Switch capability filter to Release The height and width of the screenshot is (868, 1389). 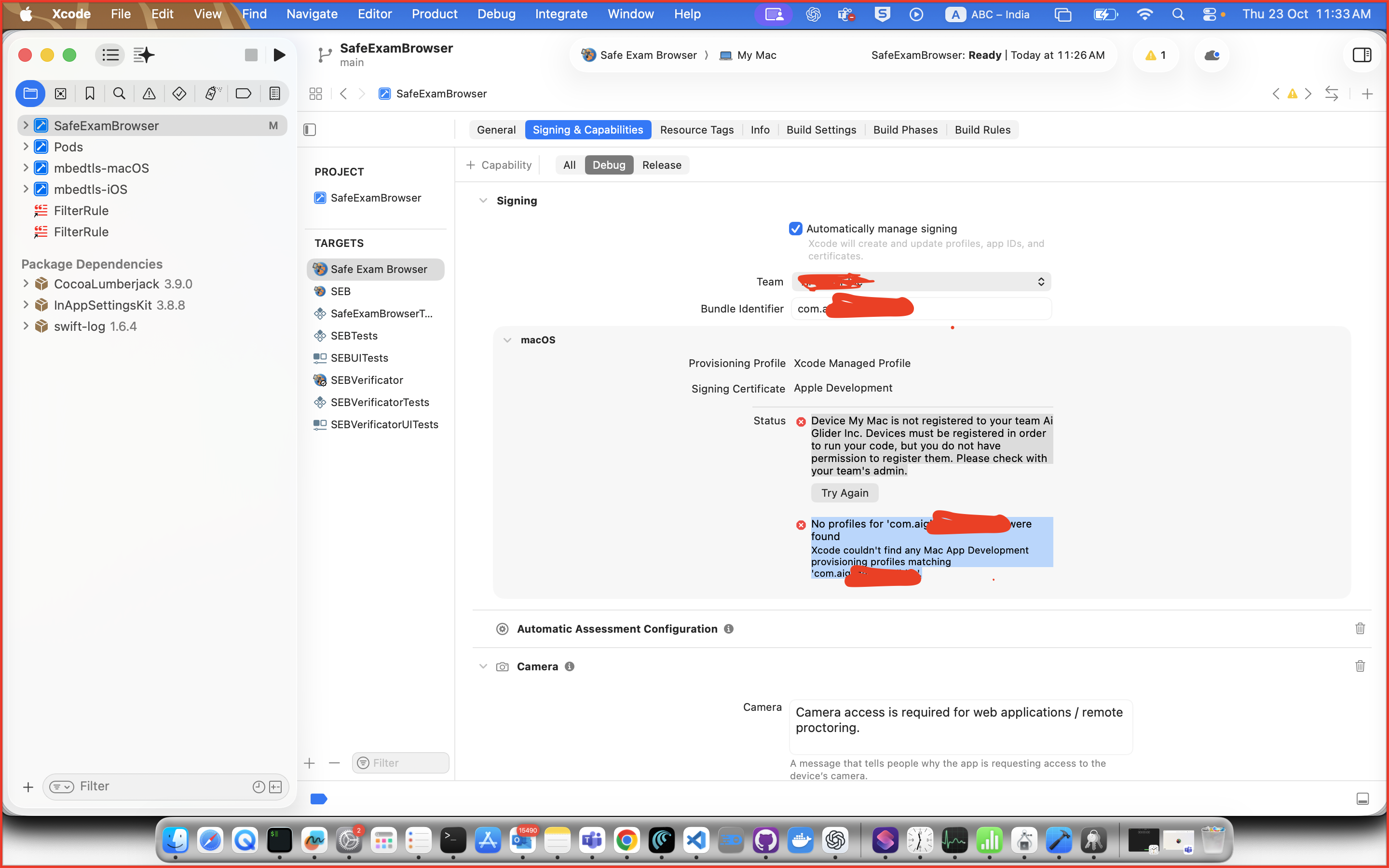click(x=661, y=165)
